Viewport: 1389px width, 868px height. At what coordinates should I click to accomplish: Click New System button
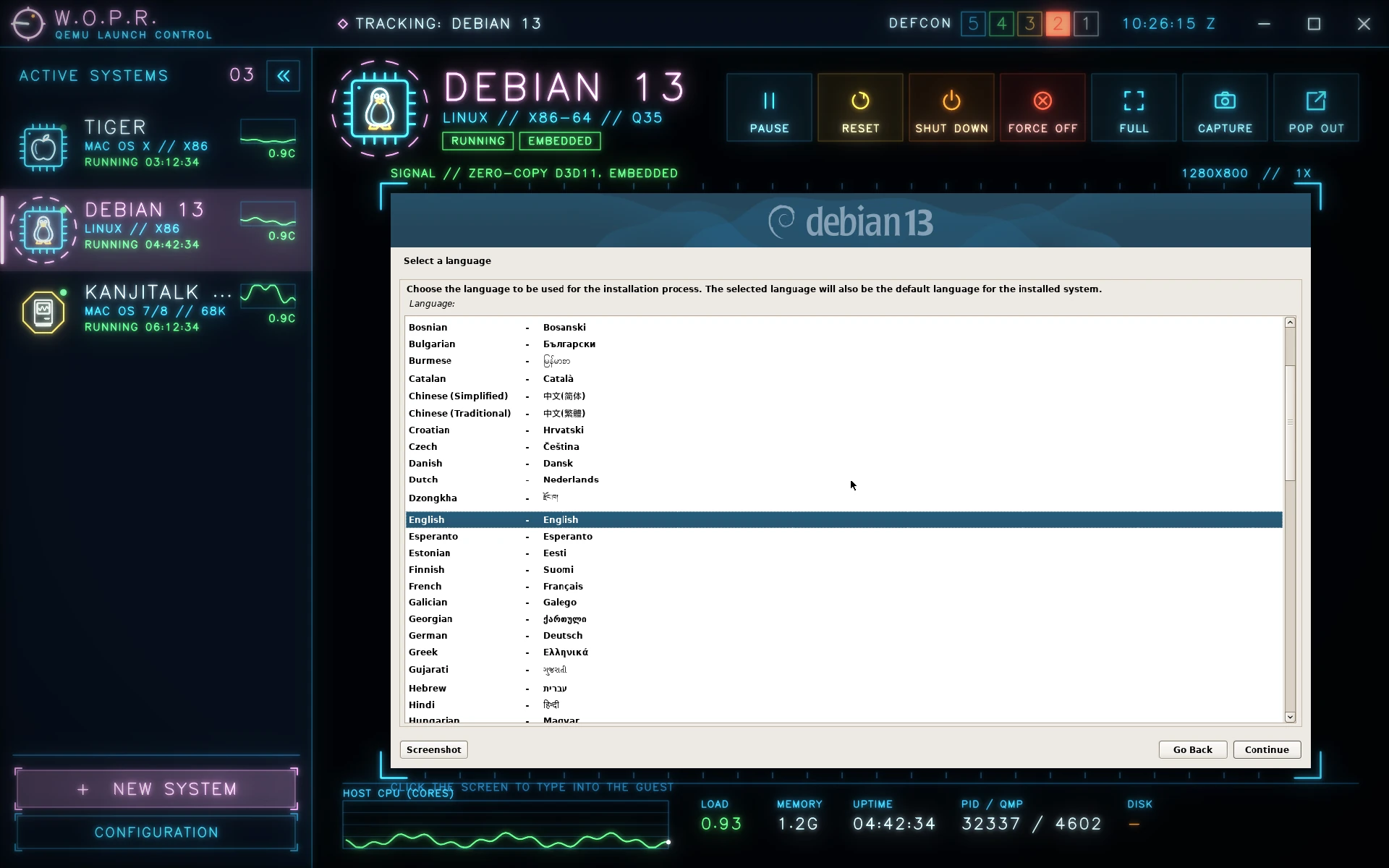click(156, 788)
